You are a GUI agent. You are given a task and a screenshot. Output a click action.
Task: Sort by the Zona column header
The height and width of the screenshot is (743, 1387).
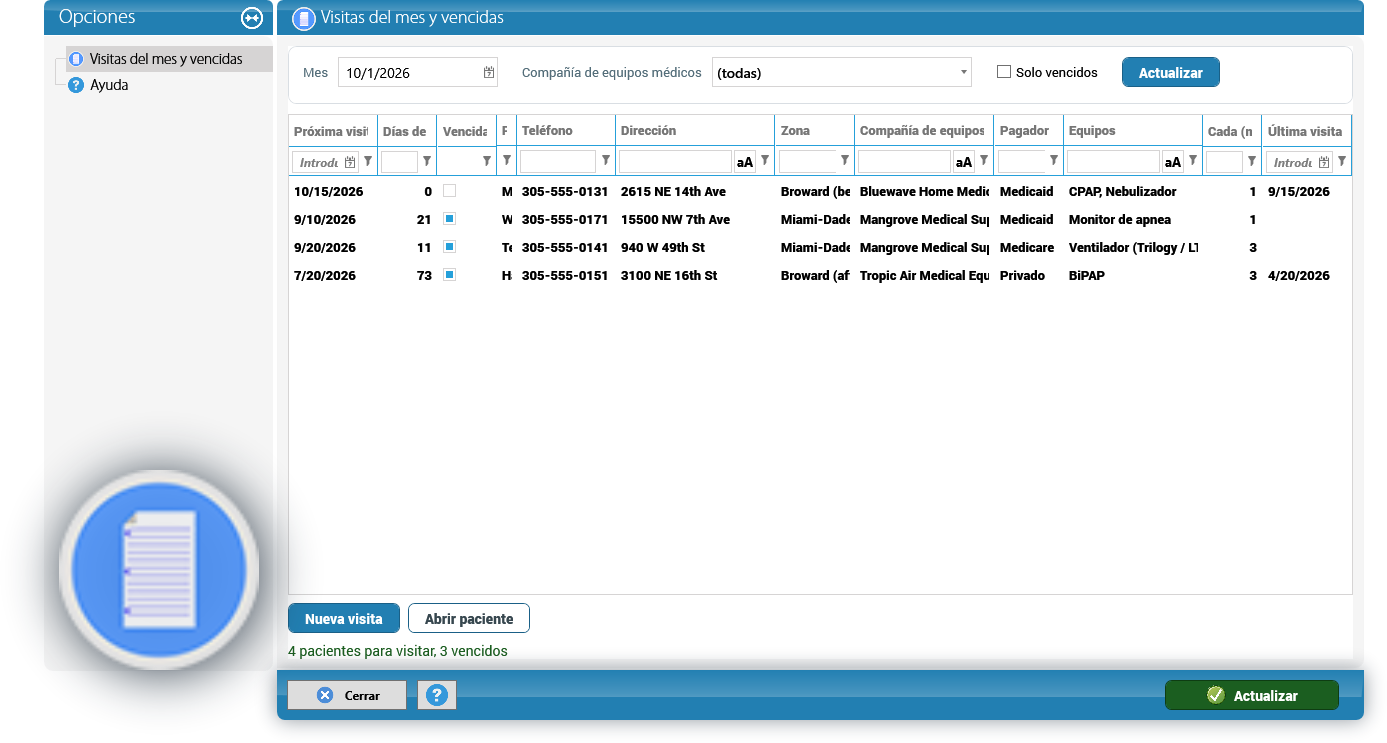tap(814, 131)
